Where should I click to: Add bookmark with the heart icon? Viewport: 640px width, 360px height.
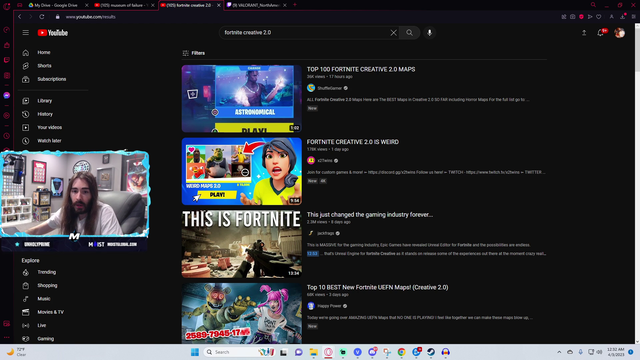pyautogui.click(x=599, y=17)
